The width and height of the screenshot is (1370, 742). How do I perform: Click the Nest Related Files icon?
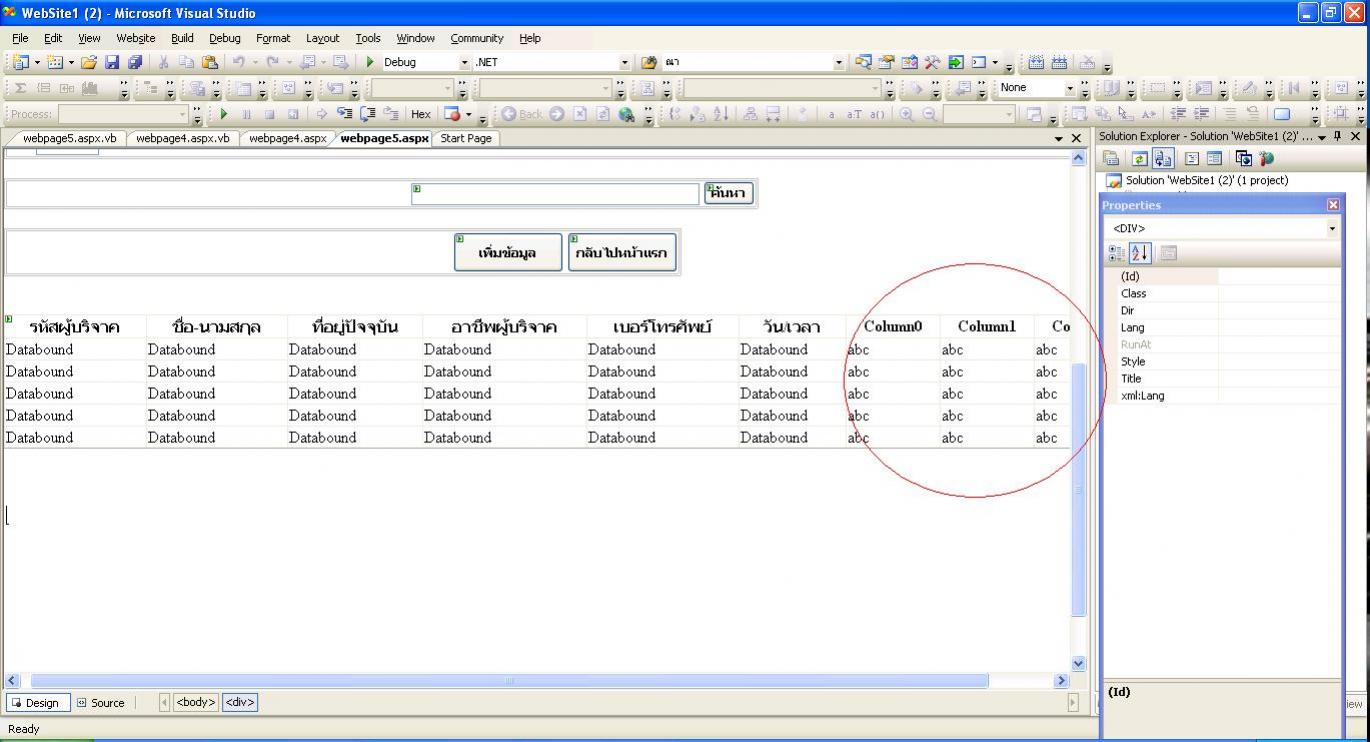pyautogui.click(x=1163, y=158)
